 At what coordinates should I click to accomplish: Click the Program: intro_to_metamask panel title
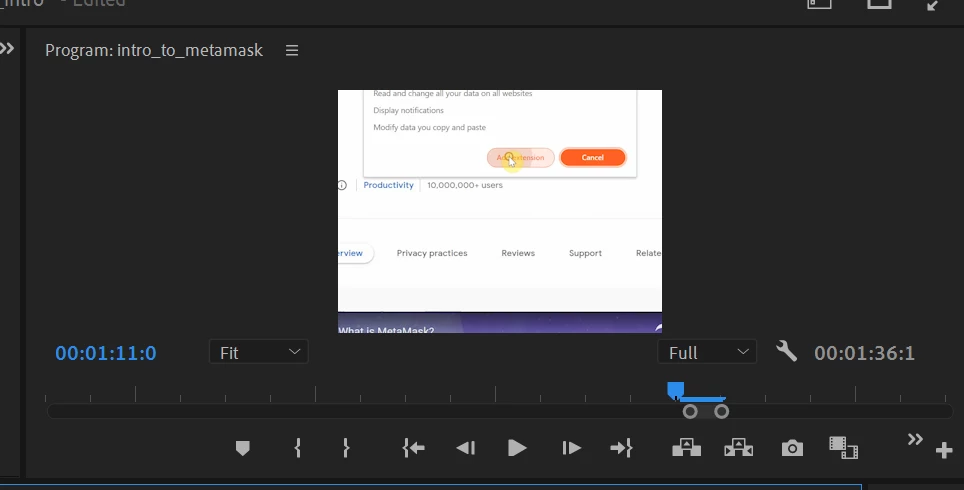pyautogui.click(x=154, y=50)
